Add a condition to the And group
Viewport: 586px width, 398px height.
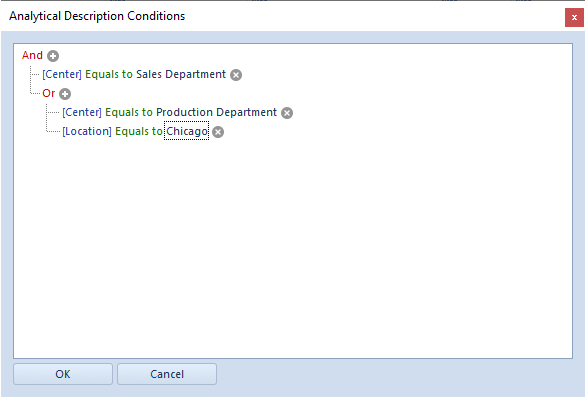53,56
